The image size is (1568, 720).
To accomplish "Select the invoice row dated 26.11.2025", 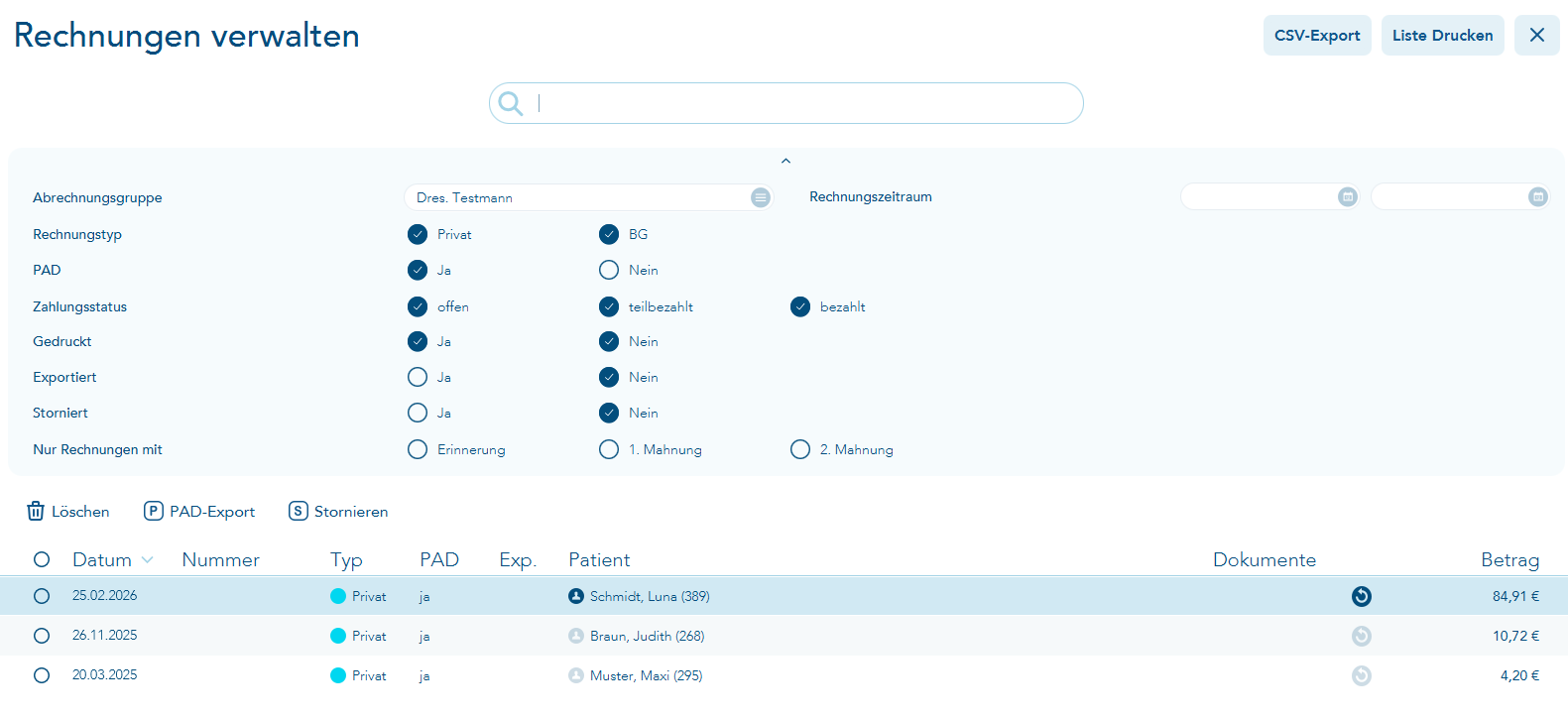I will pos(42,636).
